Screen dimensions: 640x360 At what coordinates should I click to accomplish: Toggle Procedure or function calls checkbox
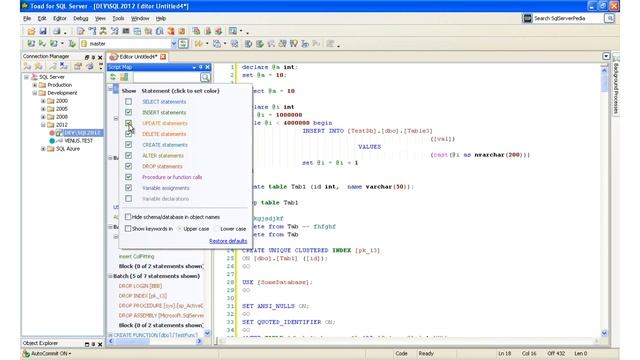(129, 177)
